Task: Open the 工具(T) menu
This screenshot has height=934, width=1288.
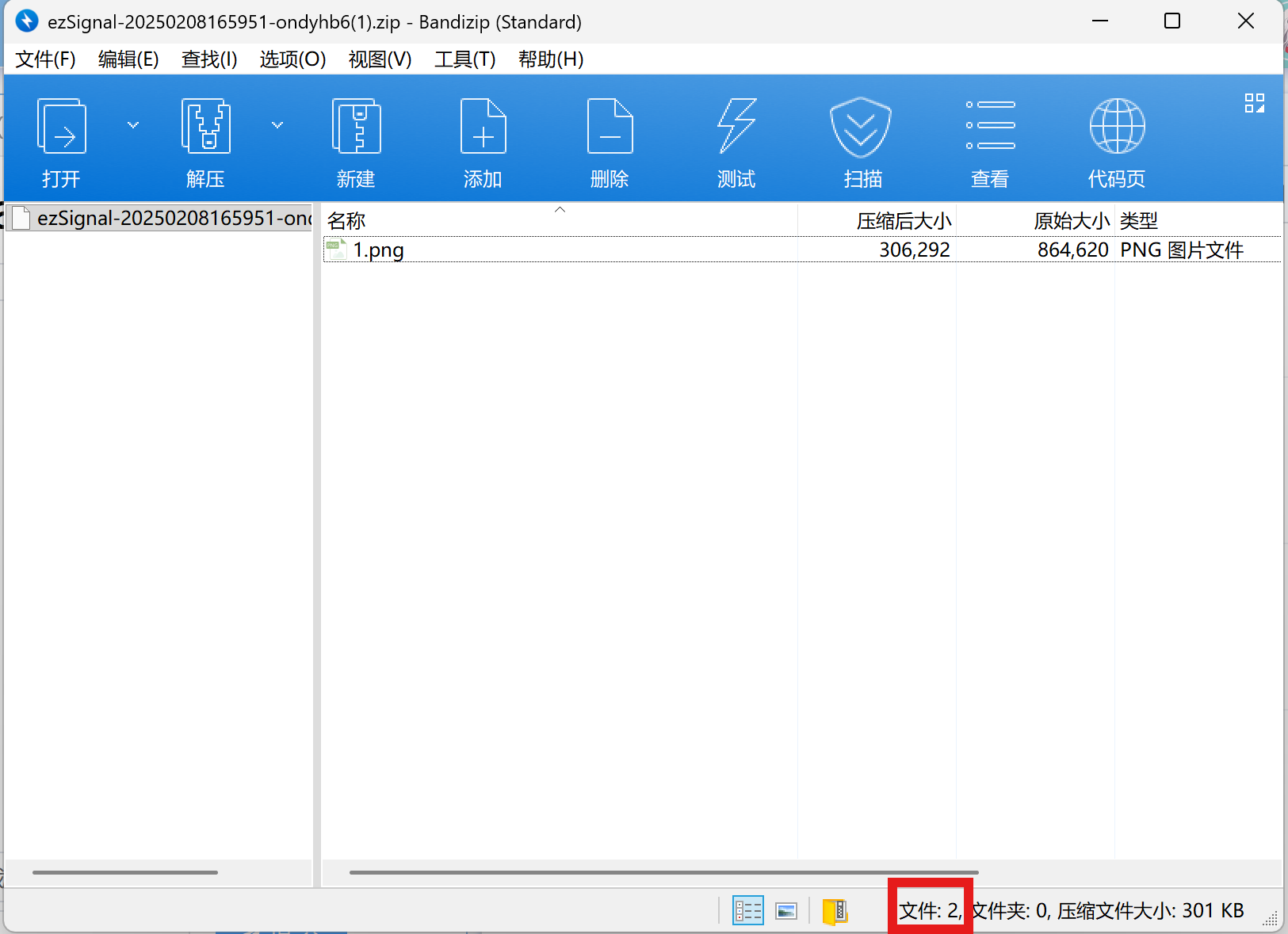Action: pyautogui.click(x=464, y=59)
